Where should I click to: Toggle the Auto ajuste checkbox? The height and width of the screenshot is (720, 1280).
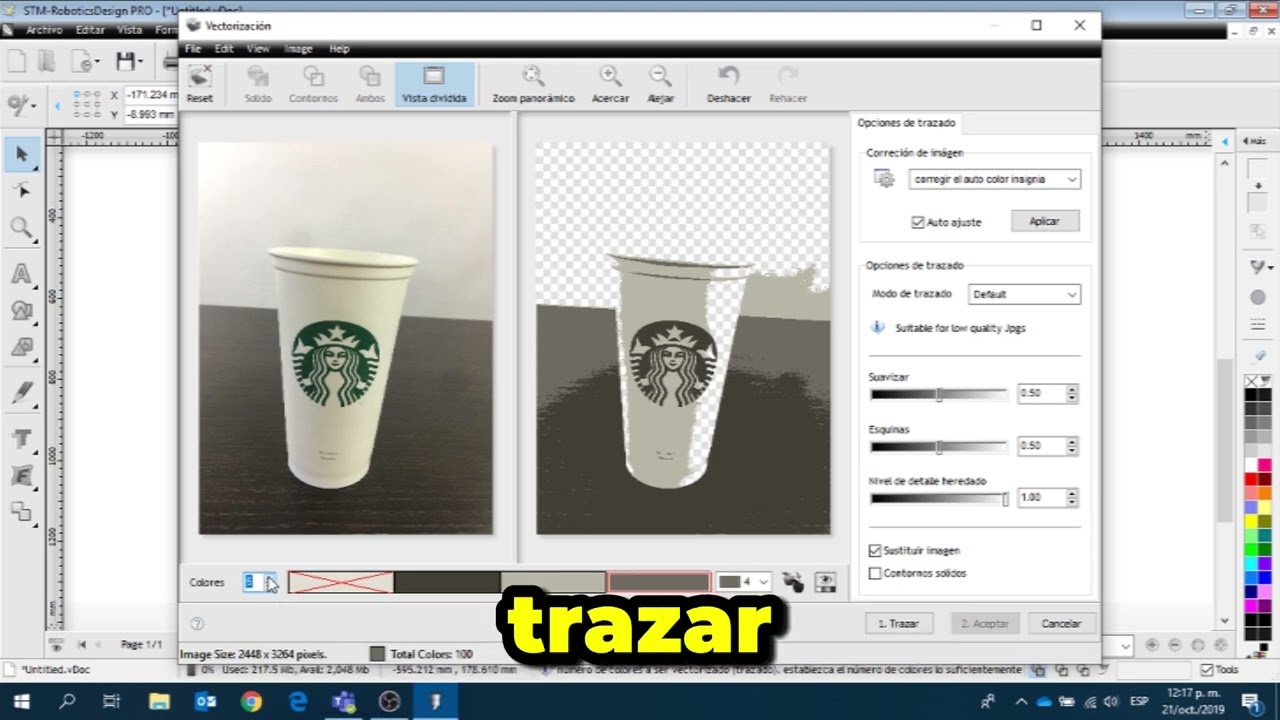pyautogui.click(x=917, y=222)
